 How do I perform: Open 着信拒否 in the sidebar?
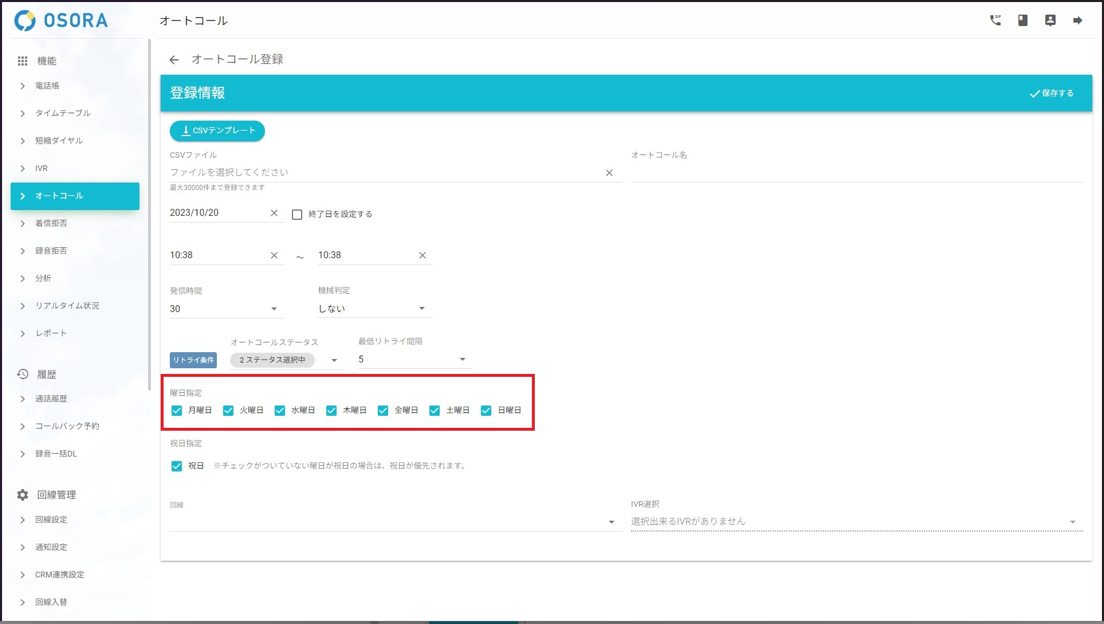tap(75, 223)
